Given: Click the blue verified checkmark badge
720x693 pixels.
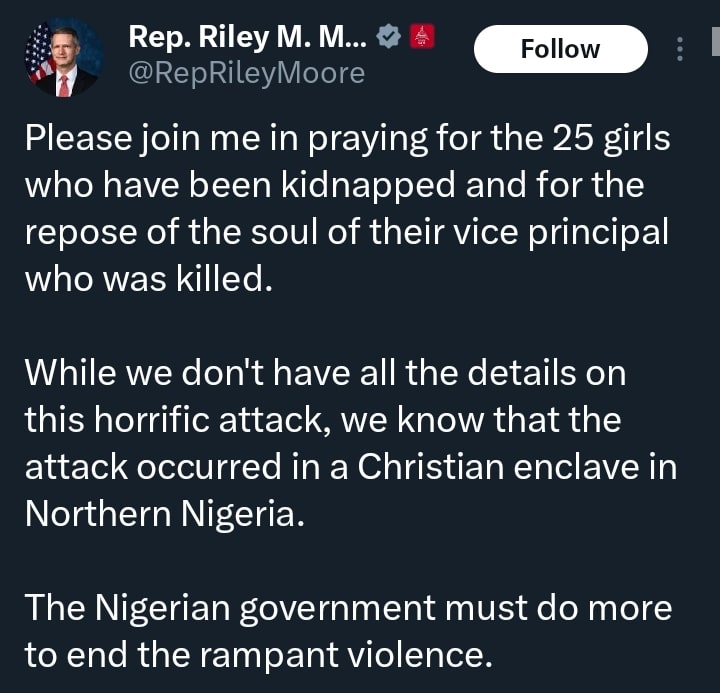Looking at the screenshot, I should [x=389, y=38].
